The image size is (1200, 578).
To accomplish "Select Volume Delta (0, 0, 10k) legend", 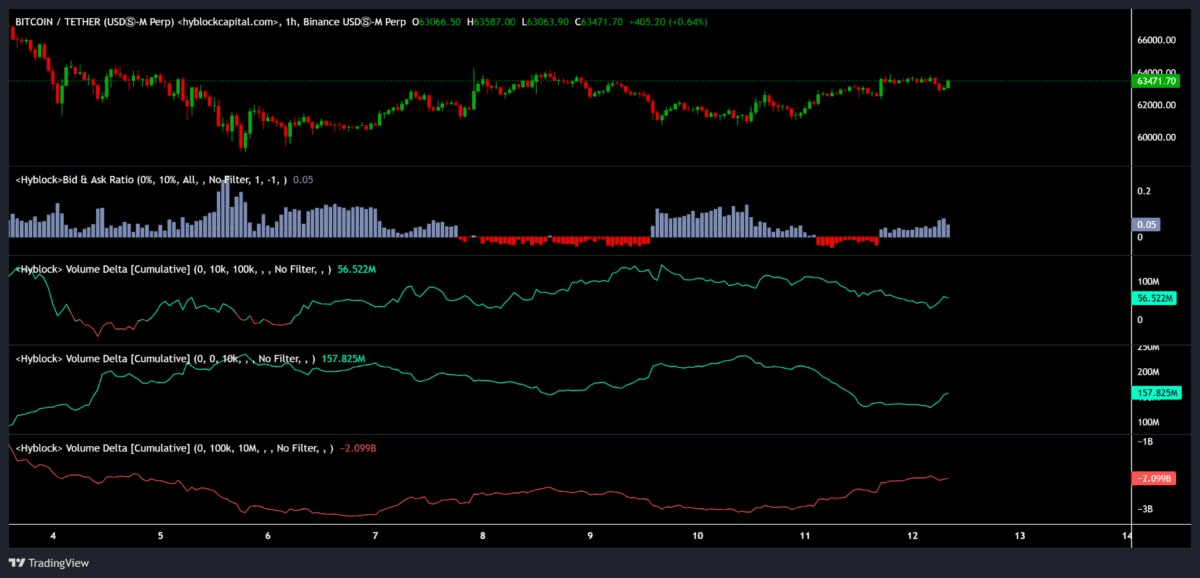I will coord(165,358).
